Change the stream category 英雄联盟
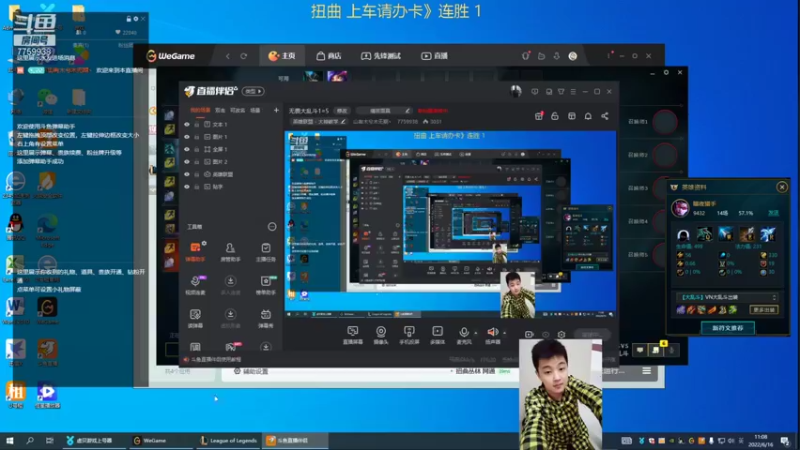 [x=319, y=122]
